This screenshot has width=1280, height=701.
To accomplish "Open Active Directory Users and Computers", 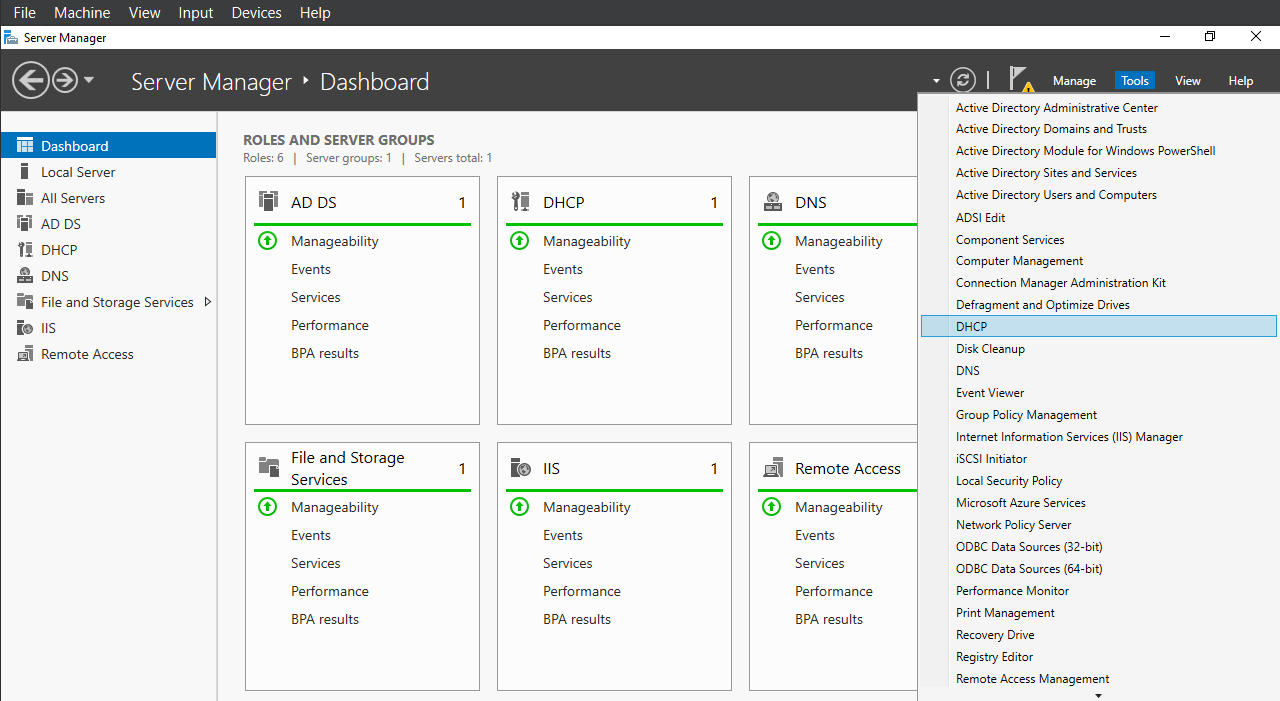I will (1056, 195).
